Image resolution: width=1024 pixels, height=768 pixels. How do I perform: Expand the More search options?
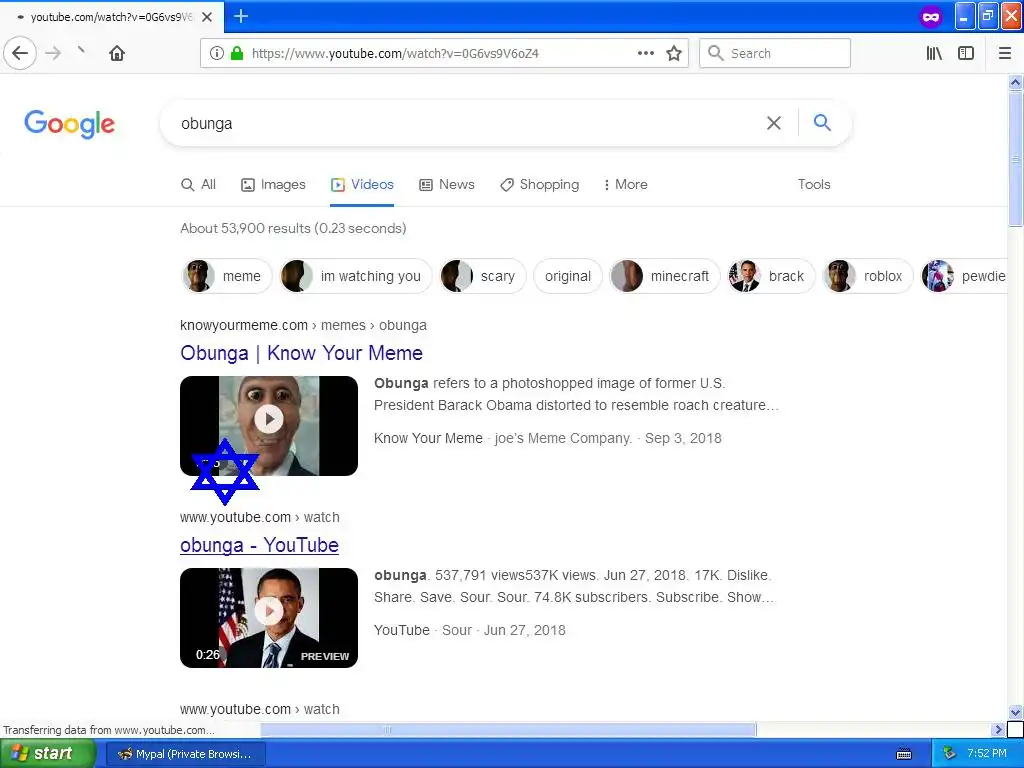click(x=626, y=185)
